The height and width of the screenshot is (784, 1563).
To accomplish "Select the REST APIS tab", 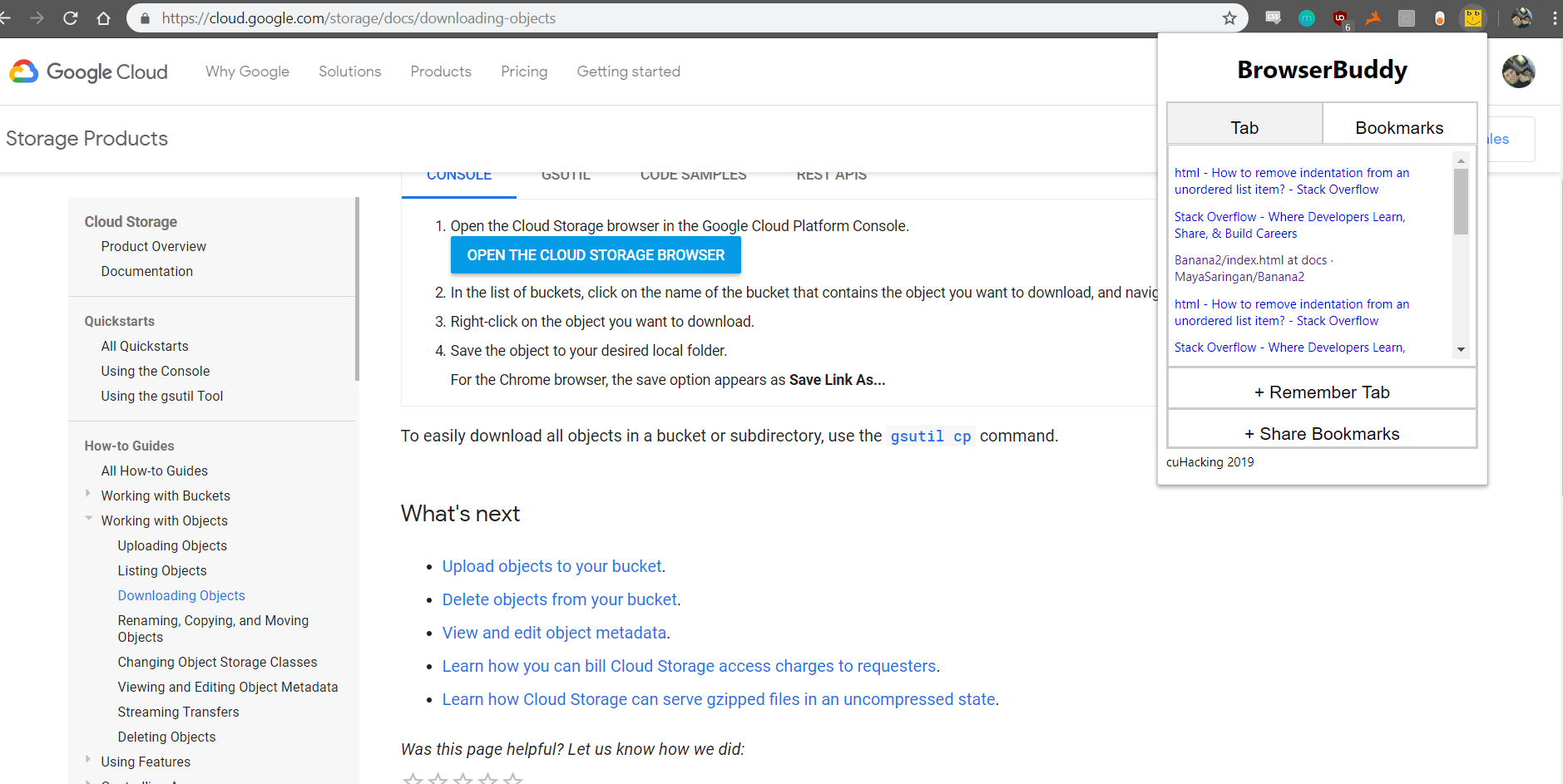I will (x=832, y=177).
